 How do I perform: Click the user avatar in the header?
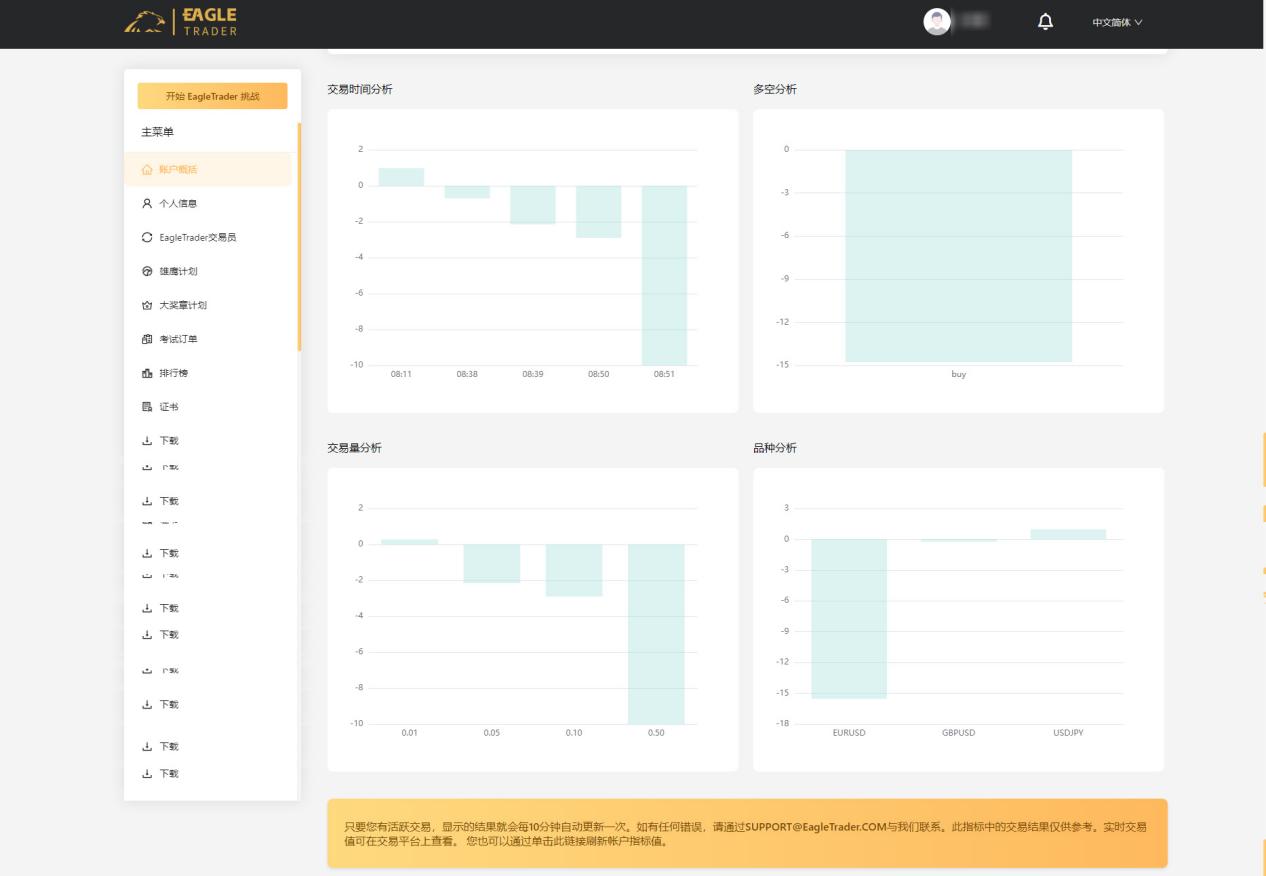tap(937, 22)
